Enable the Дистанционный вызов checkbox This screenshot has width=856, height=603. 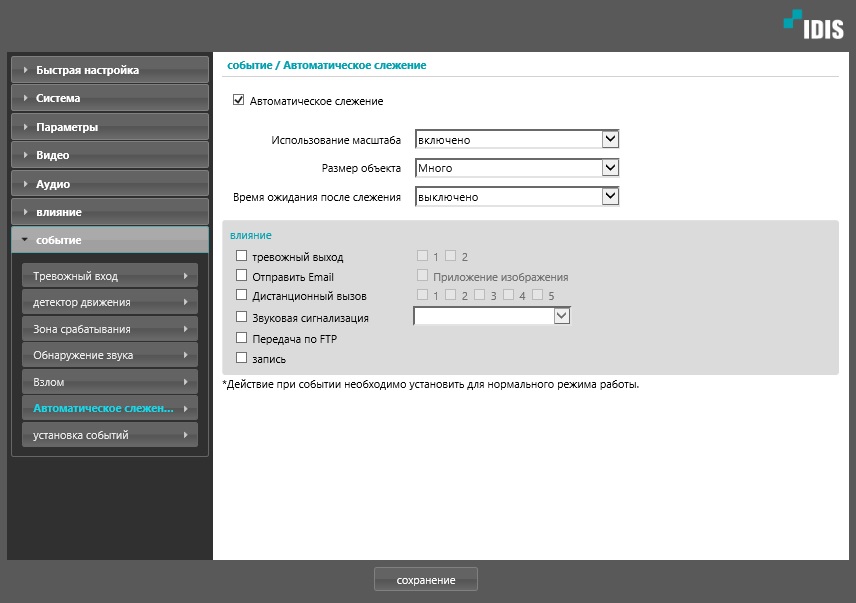[x=241, y=295]
